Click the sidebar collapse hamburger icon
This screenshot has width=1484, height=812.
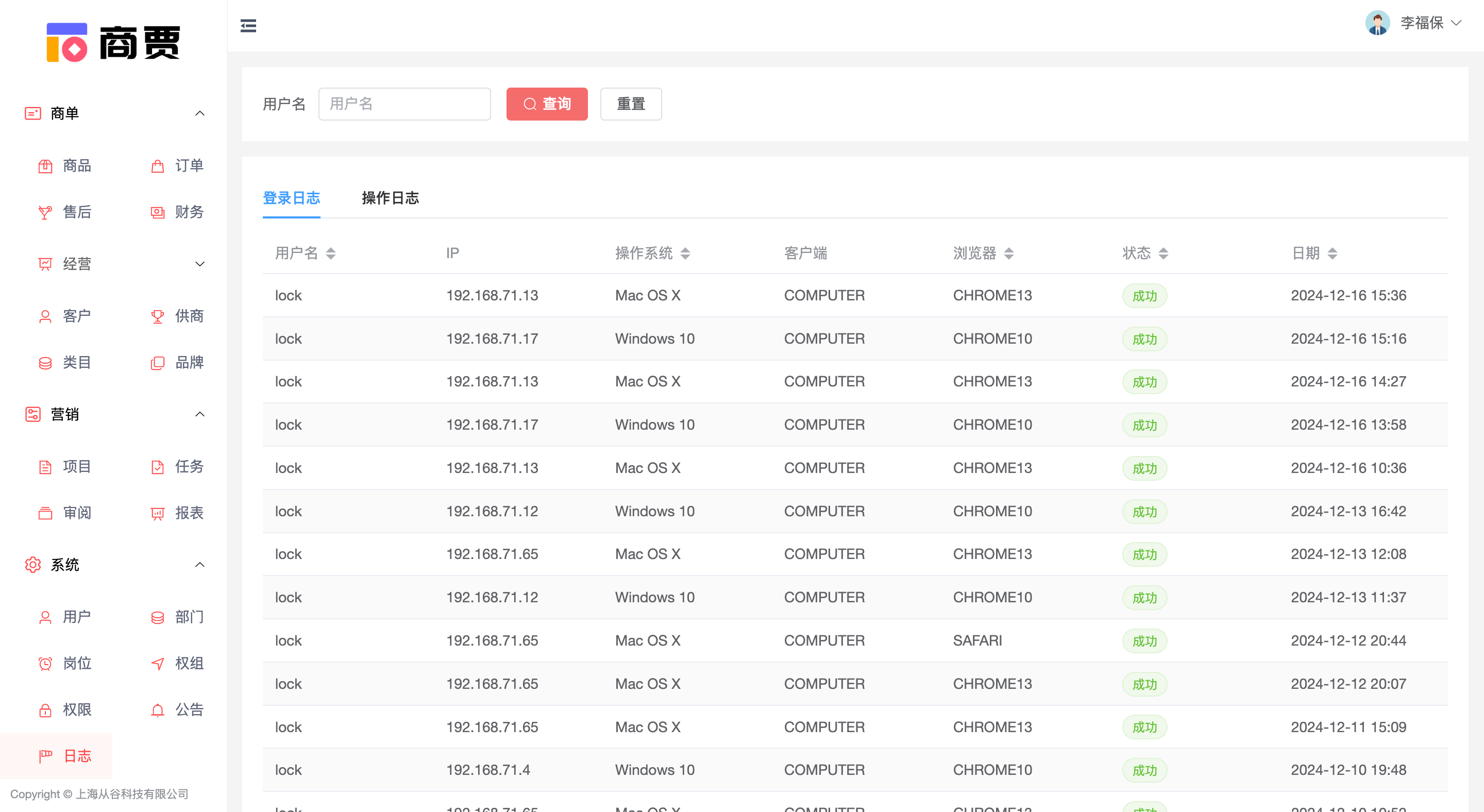(x=248, y=26)
